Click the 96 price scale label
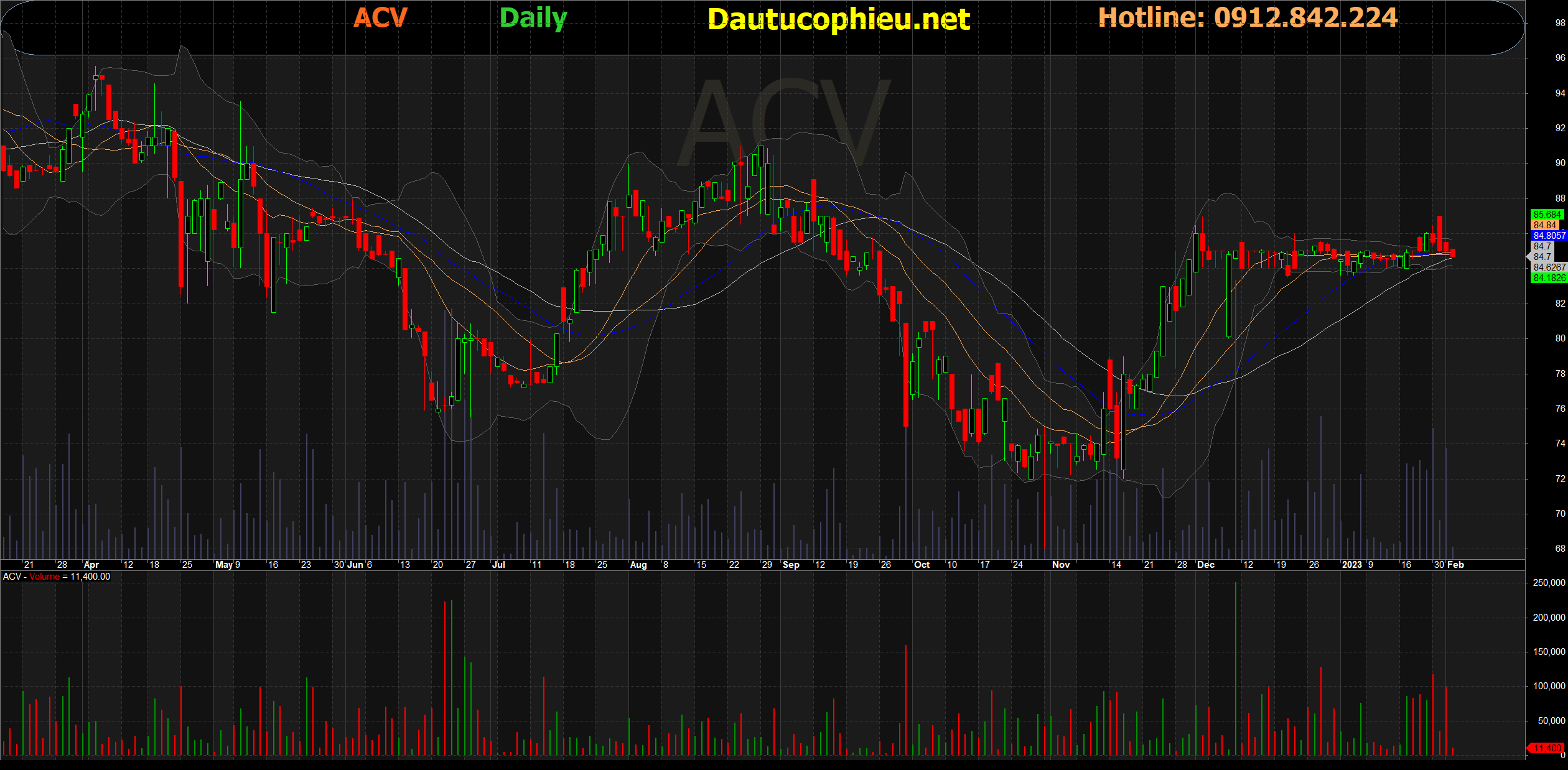The width and height of the screenshot is (1568, 770). coord(1560,58)
